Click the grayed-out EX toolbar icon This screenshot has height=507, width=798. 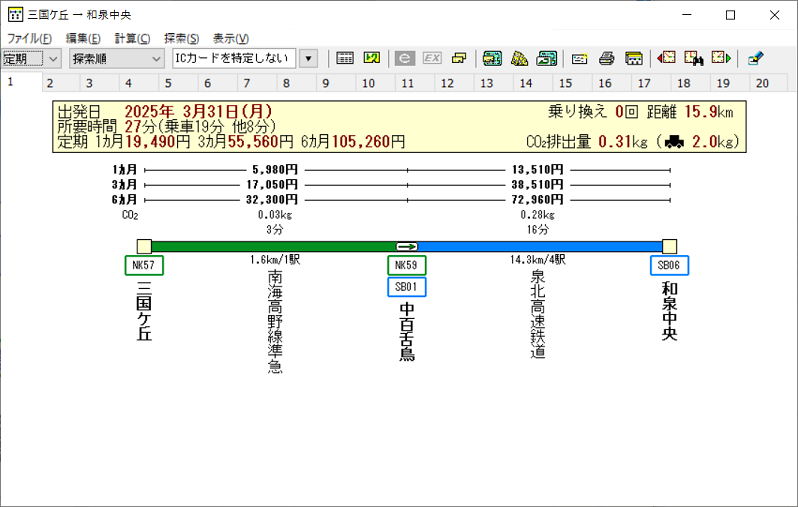(432, 58)
